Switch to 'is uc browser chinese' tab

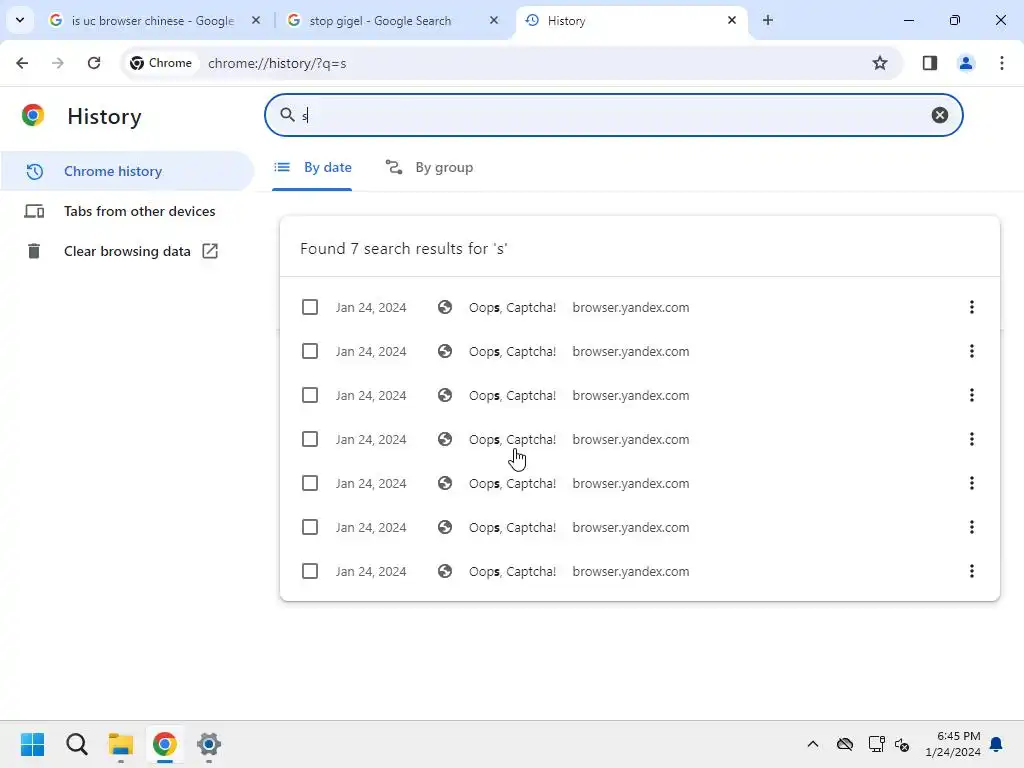tap(152, 21)
